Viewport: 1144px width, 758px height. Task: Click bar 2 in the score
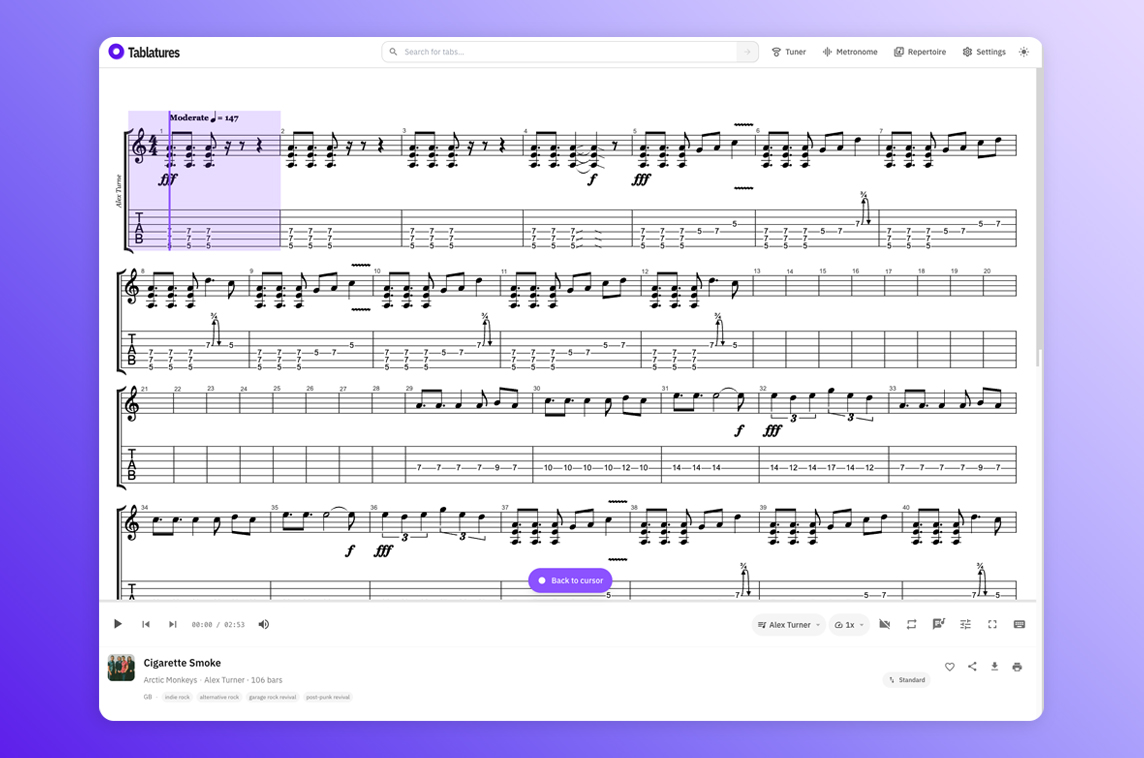[341, 188]
